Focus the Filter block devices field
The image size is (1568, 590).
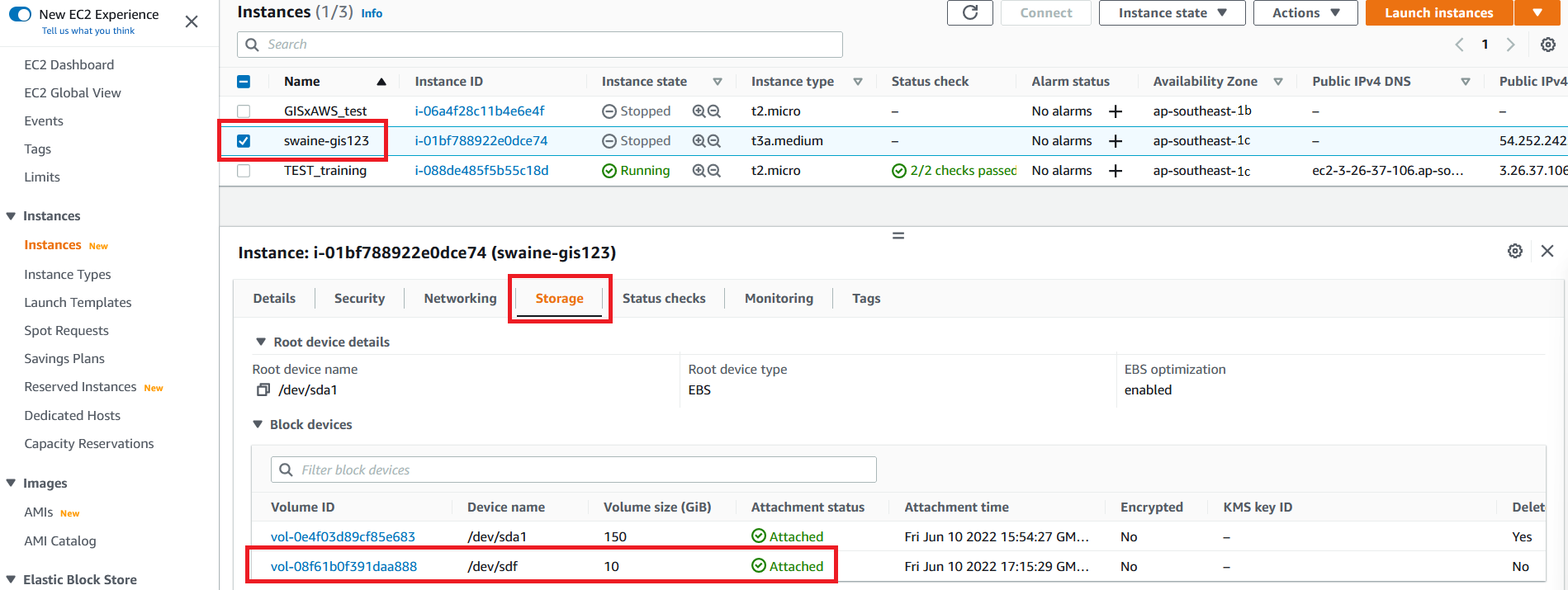click(574, 470)
